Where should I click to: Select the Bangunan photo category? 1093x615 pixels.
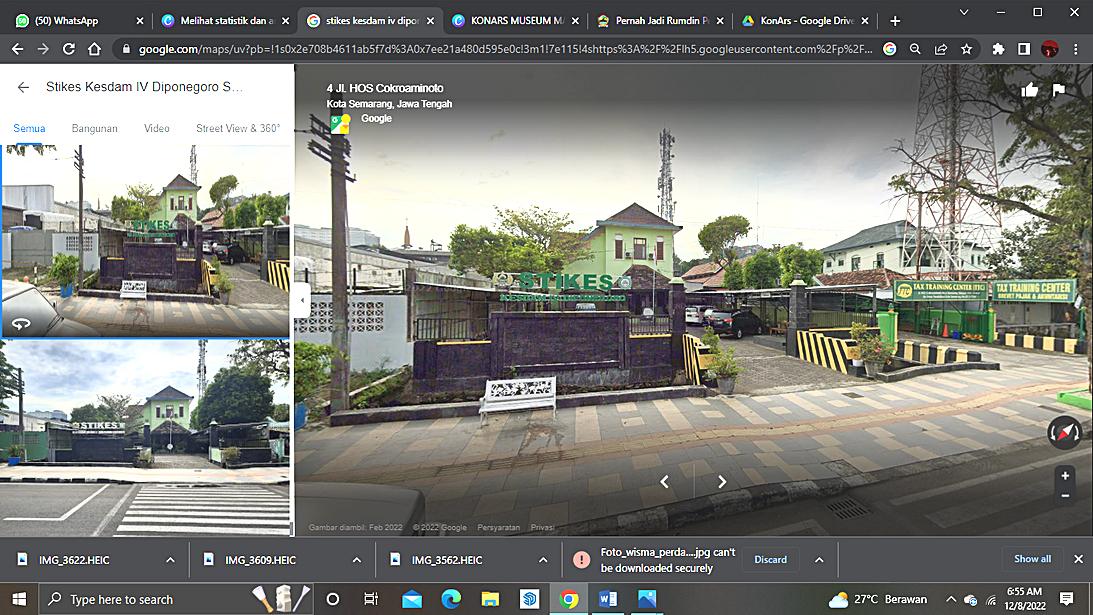coord(95,128)
